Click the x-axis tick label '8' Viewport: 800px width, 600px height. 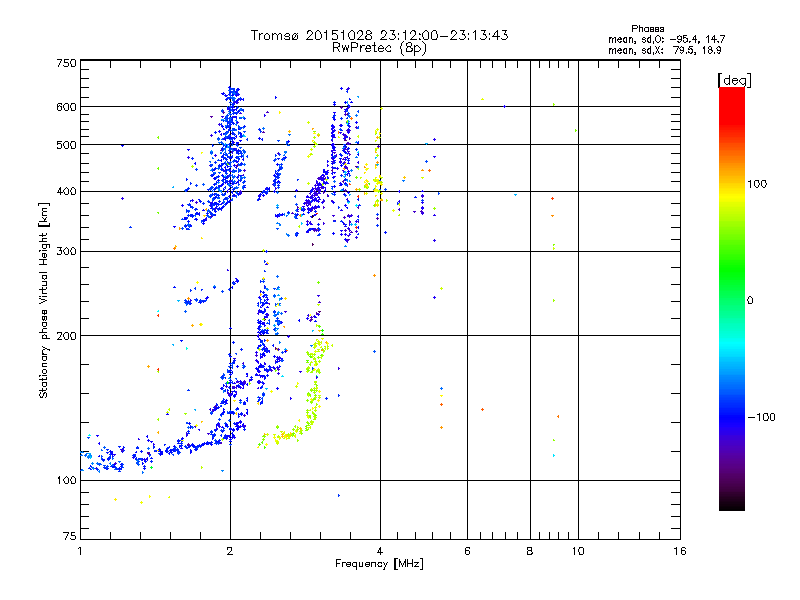(530, 551)
